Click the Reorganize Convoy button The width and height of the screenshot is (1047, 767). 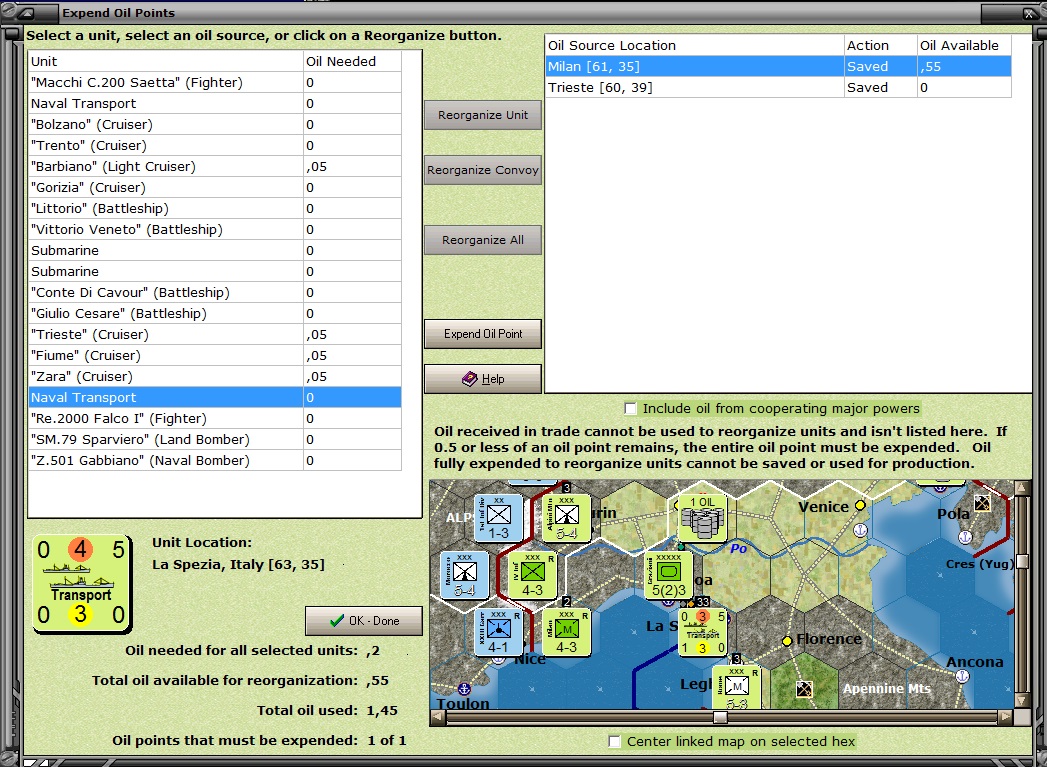point(483,170)
